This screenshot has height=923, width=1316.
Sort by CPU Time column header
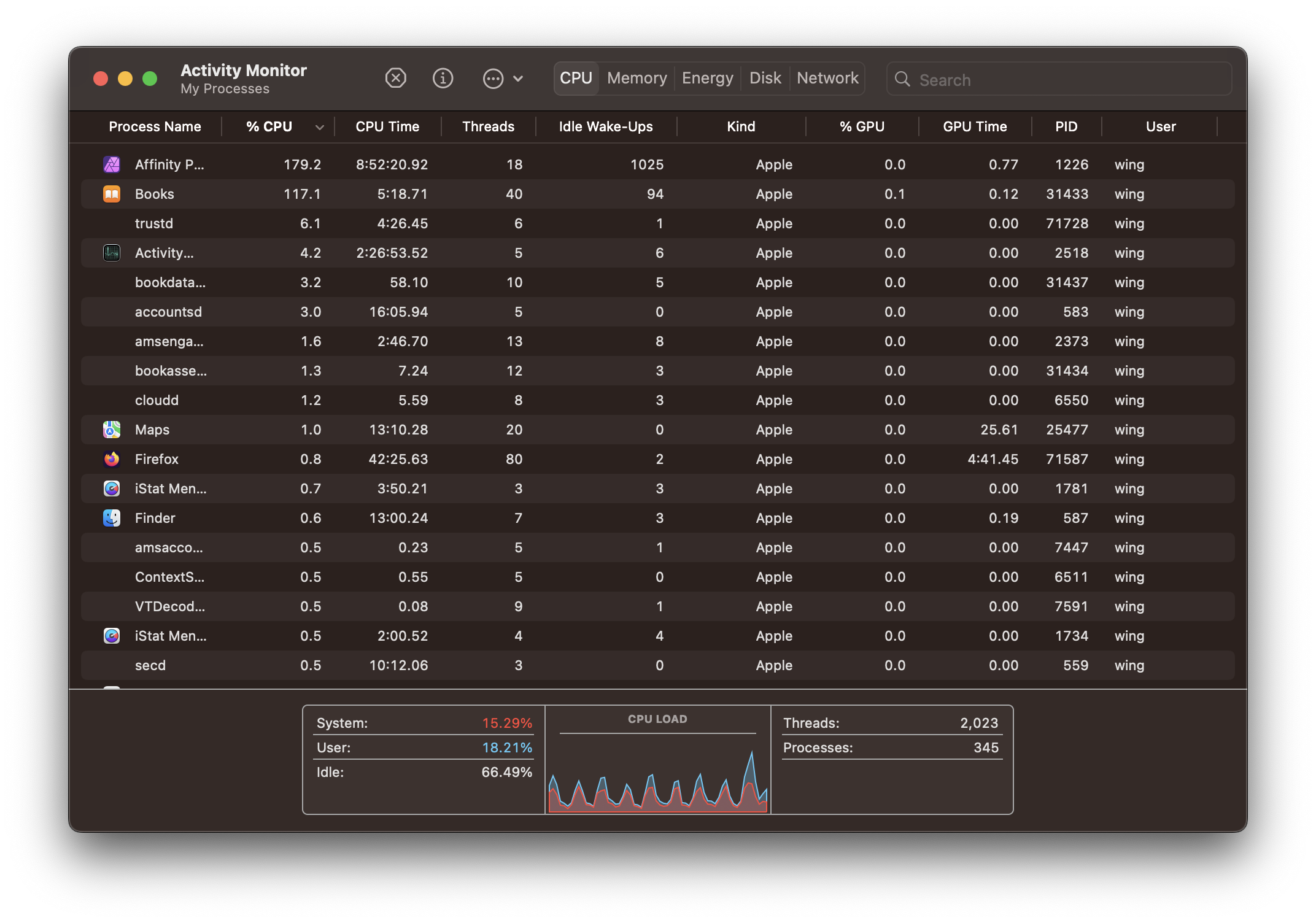click(387, 127)
